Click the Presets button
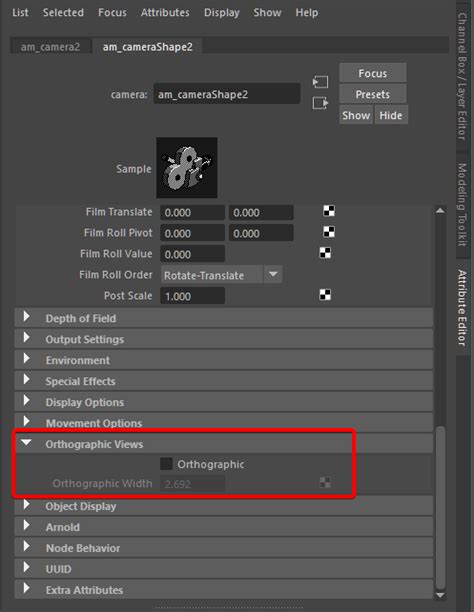 [372, 94]
